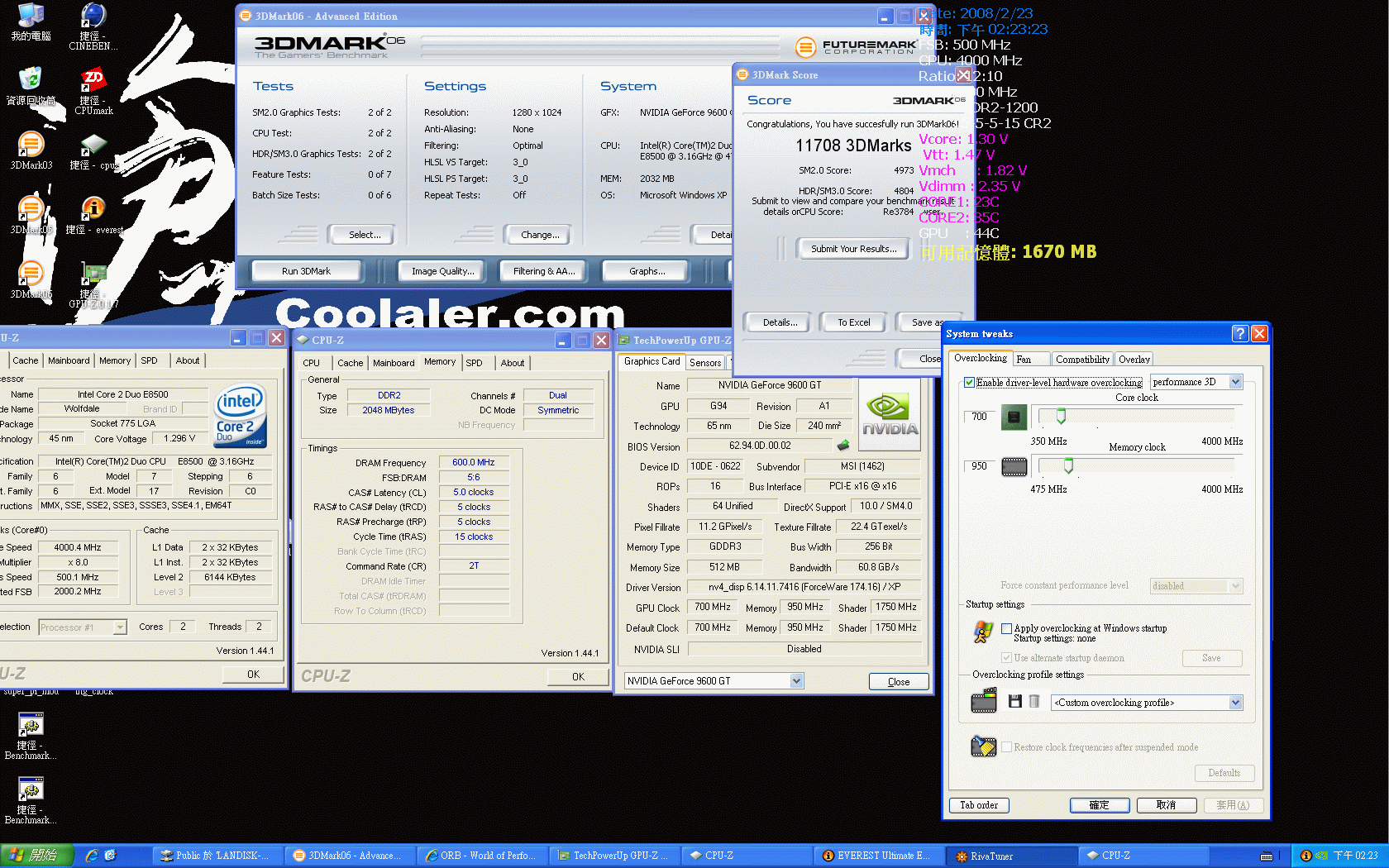Image resolution: width=1389 pixels, height=868 pixels.
Task: Toggle Use alternate startup daemon checkbox
Action: point(1006,658)
